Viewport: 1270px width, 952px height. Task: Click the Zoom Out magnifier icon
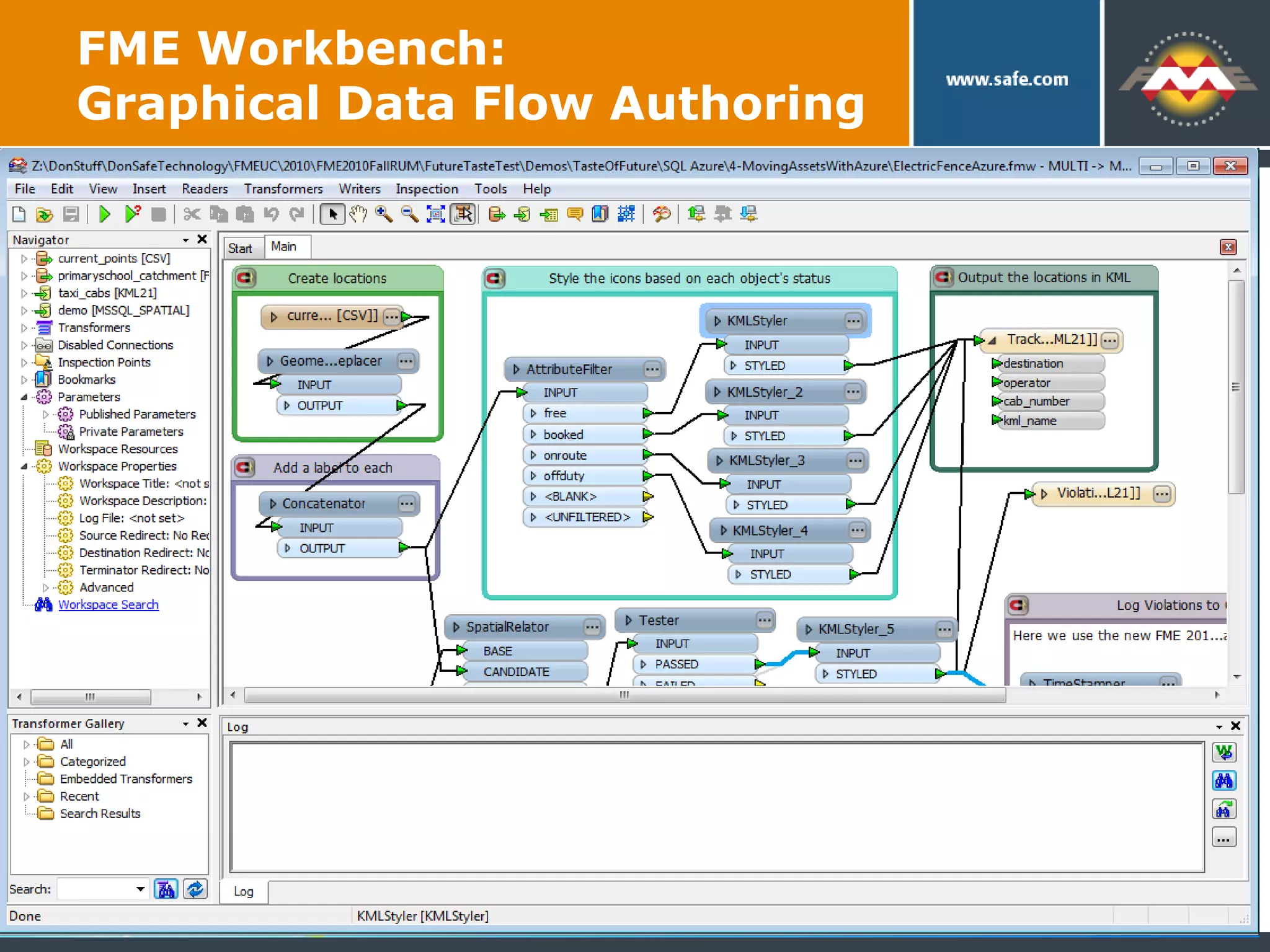410,214
